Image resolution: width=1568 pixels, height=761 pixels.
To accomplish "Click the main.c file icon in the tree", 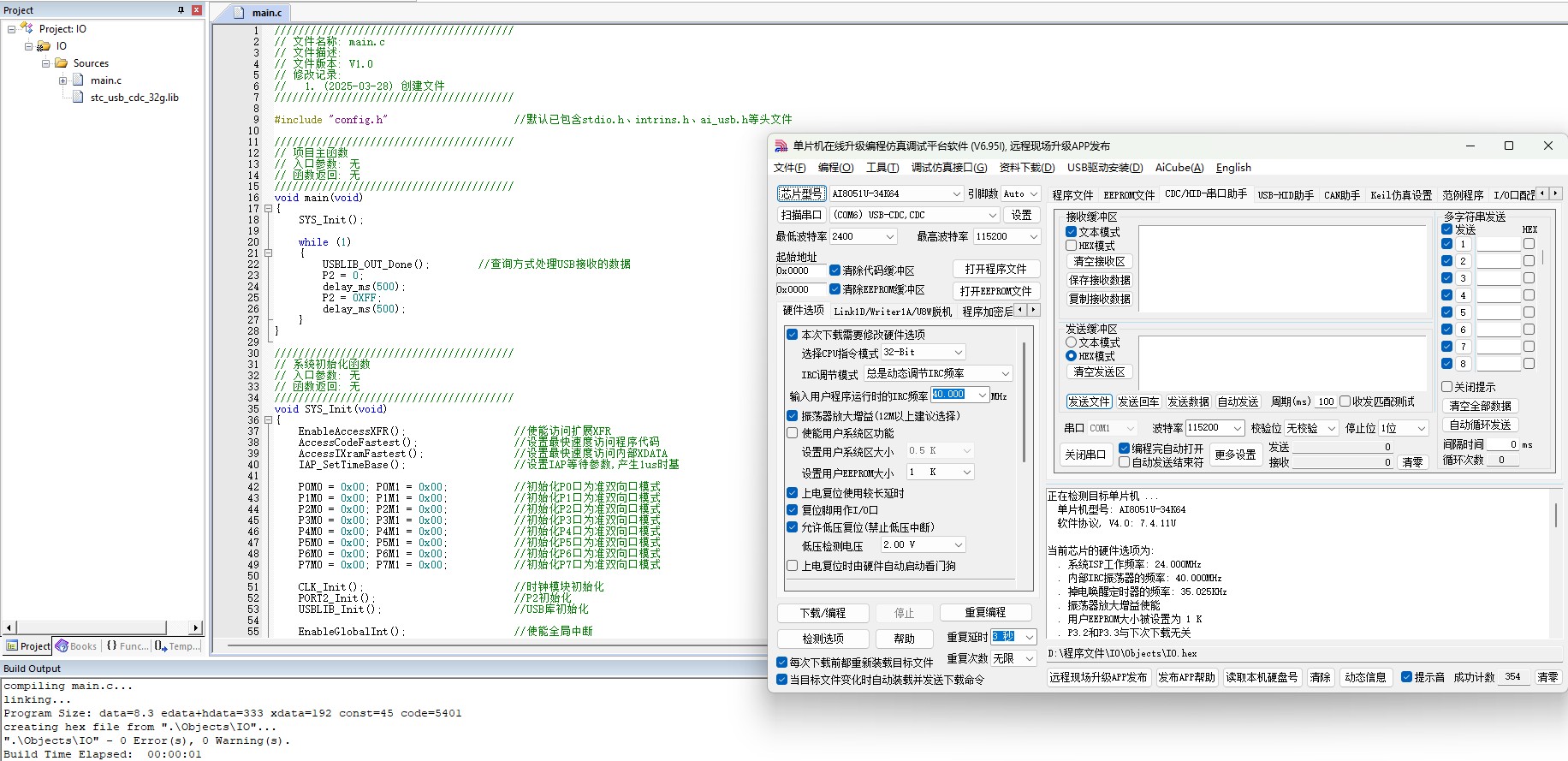I will tap(79, 80).
